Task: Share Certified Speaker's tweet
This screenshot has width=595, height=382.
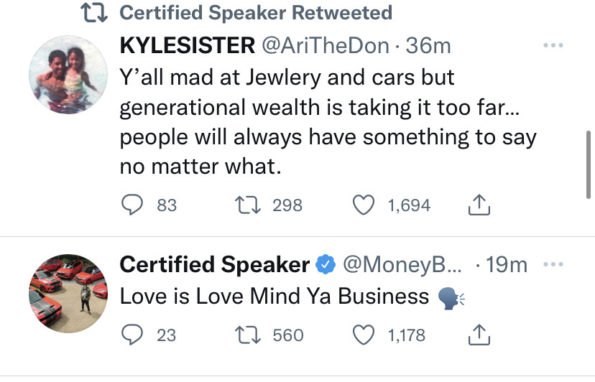Action: point(479,335)
